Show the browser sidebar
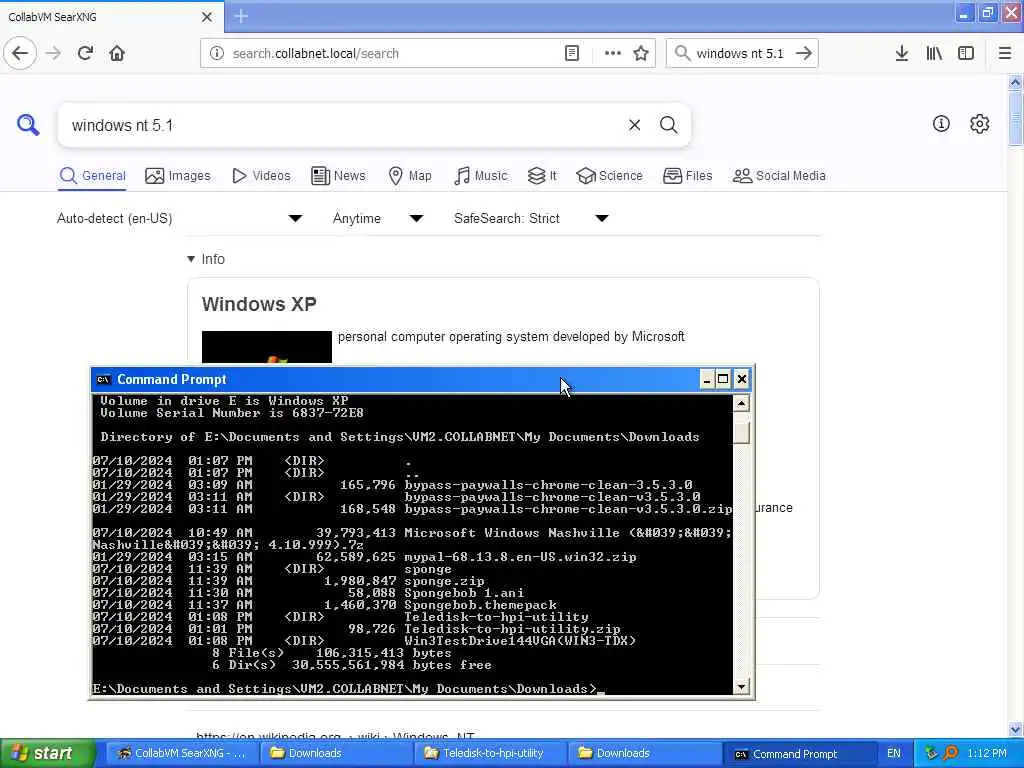The image size is (1024, 768). click(966, 54)
